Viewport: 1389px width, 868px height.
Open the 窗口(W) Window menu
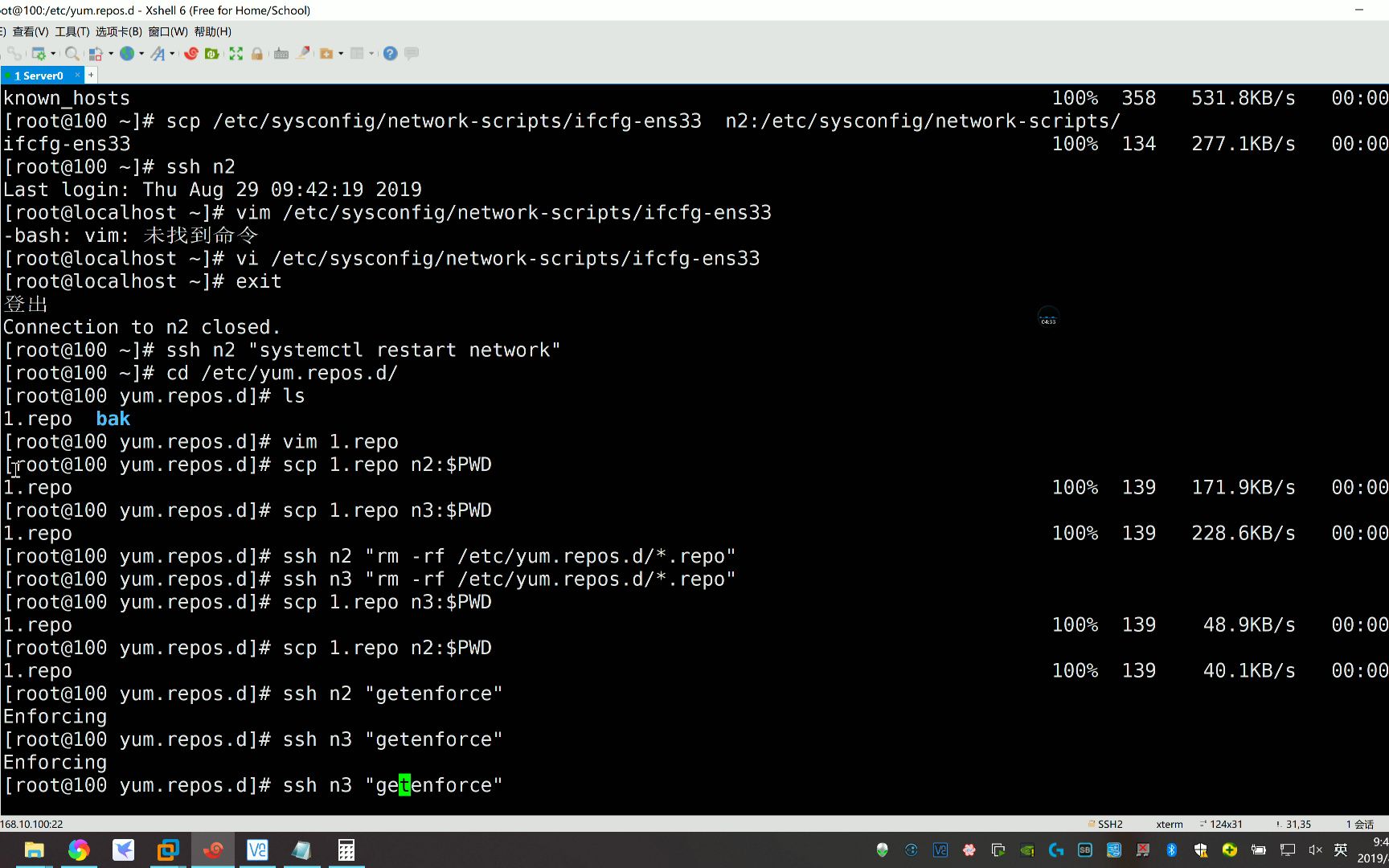[168, 31]
